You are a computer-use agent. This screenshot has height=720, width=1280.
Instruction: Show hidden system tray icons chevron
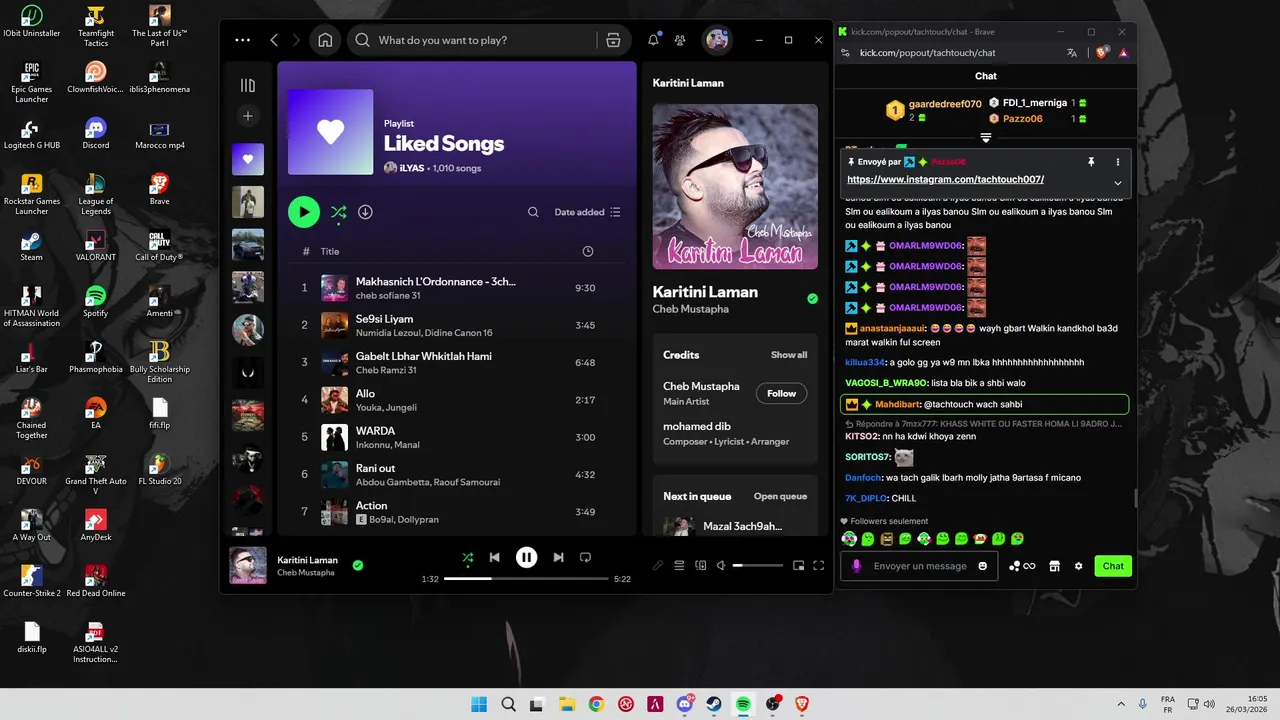1121,704
